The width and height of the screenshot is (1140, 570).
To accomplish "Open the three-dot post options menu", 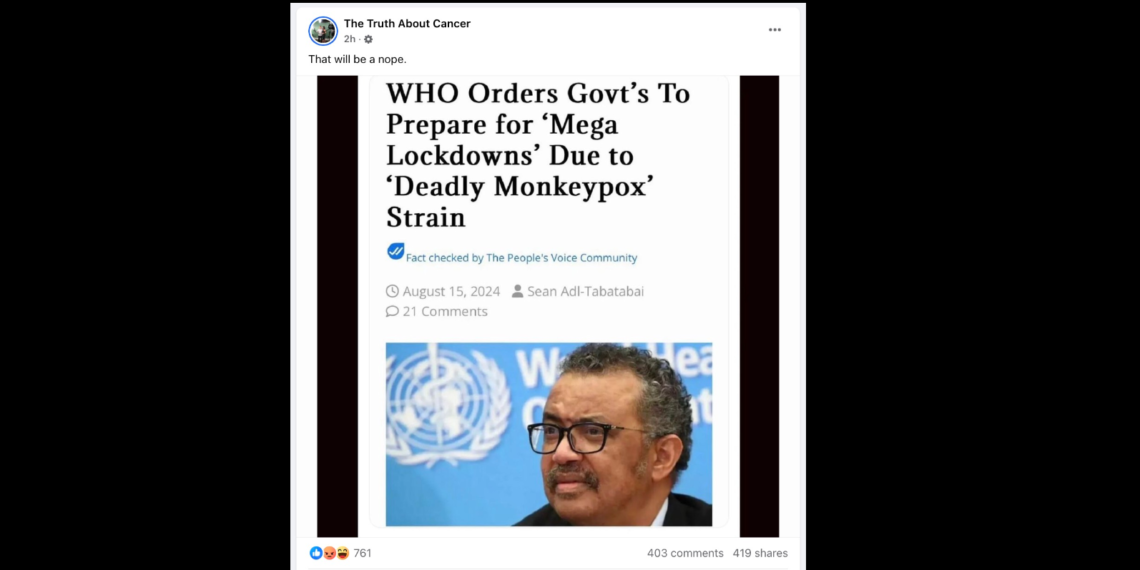I will 775,30.
